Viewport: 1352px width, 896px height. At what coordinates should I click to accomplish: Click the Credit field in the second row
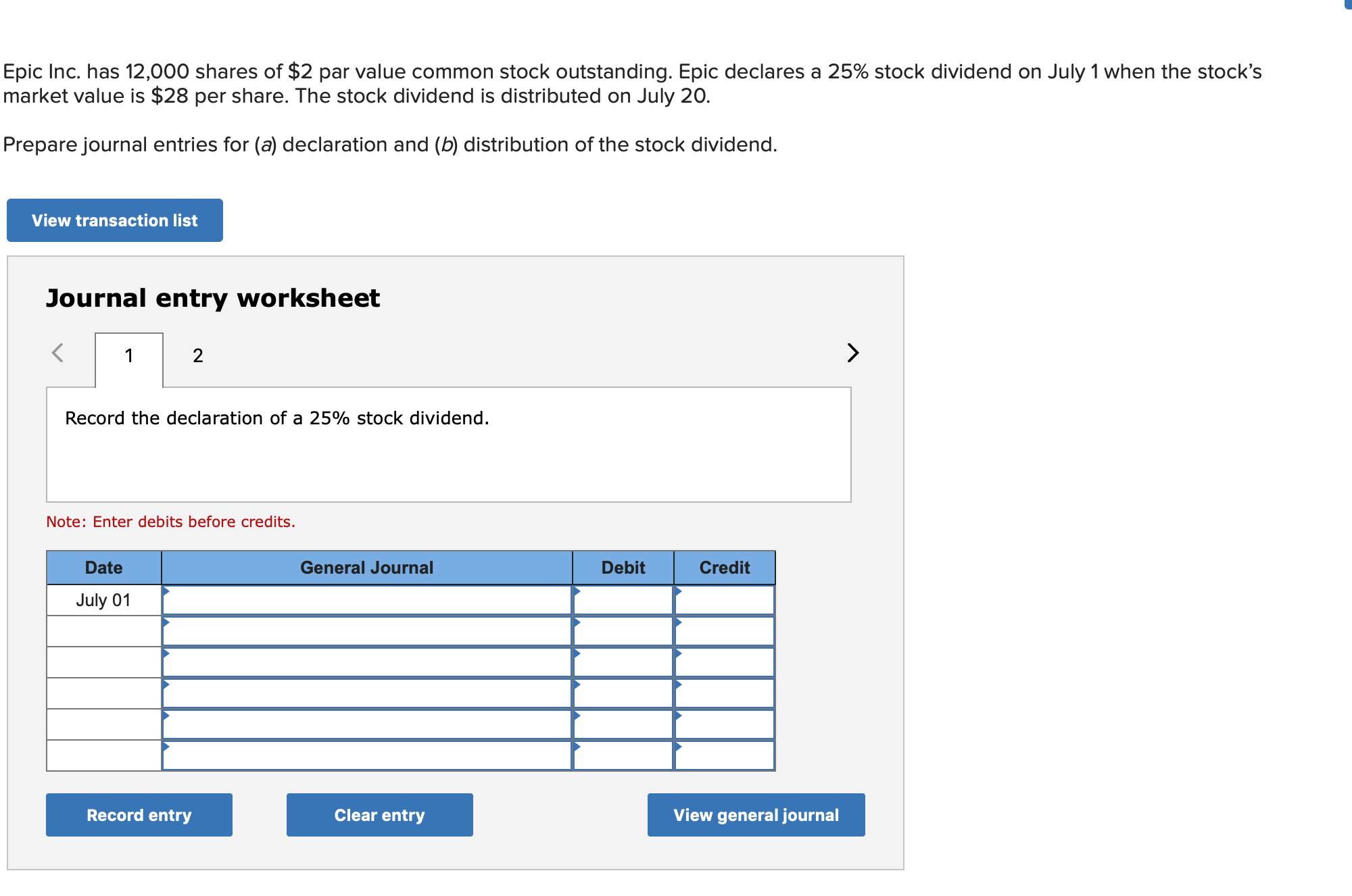click(x=724, y=631)
